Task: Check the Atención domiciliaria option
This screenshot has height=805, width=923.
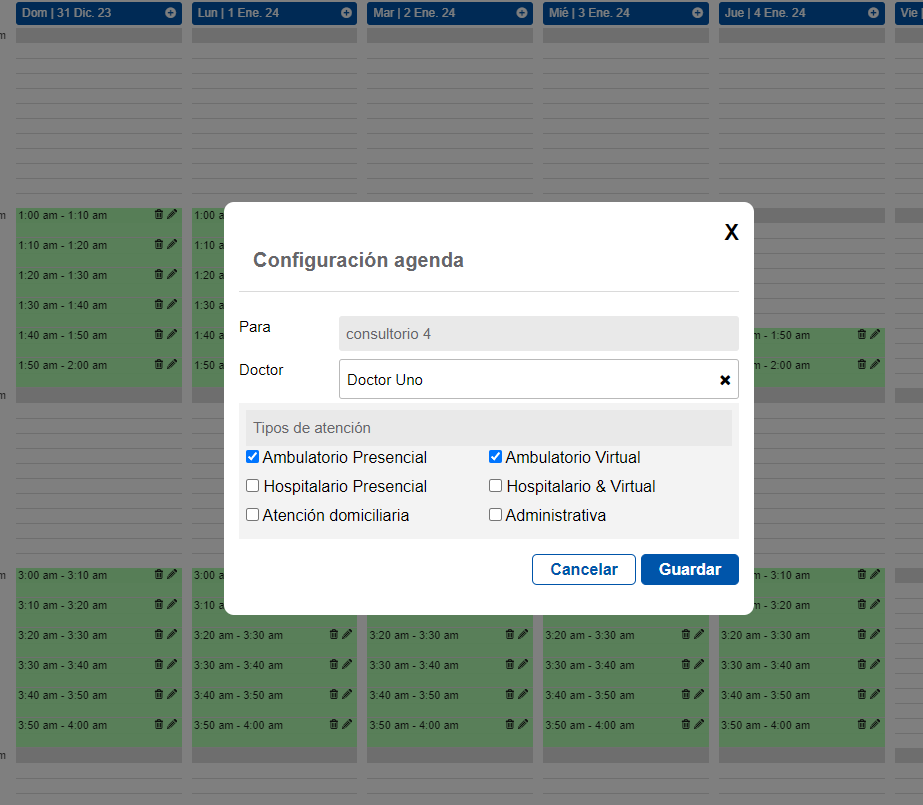Action: pyautogui.click(x=252, y=514)
